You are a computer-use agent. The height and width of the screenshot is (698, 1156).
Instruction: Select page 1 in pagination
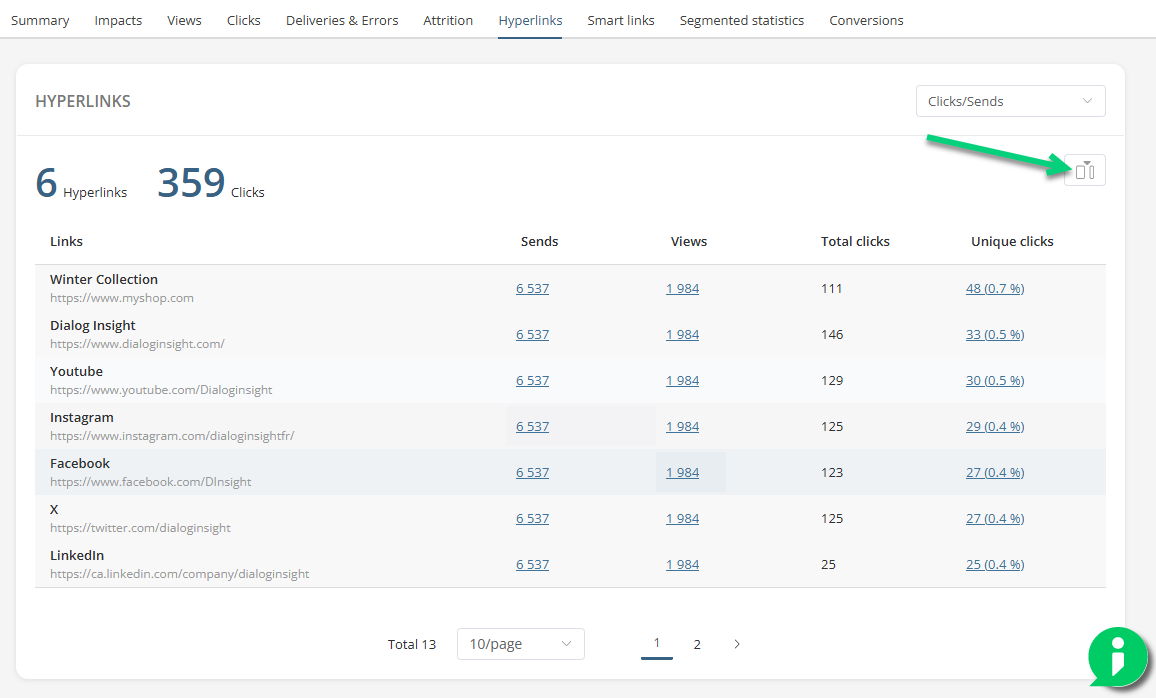pyautogui.click(x=657, y=643)
